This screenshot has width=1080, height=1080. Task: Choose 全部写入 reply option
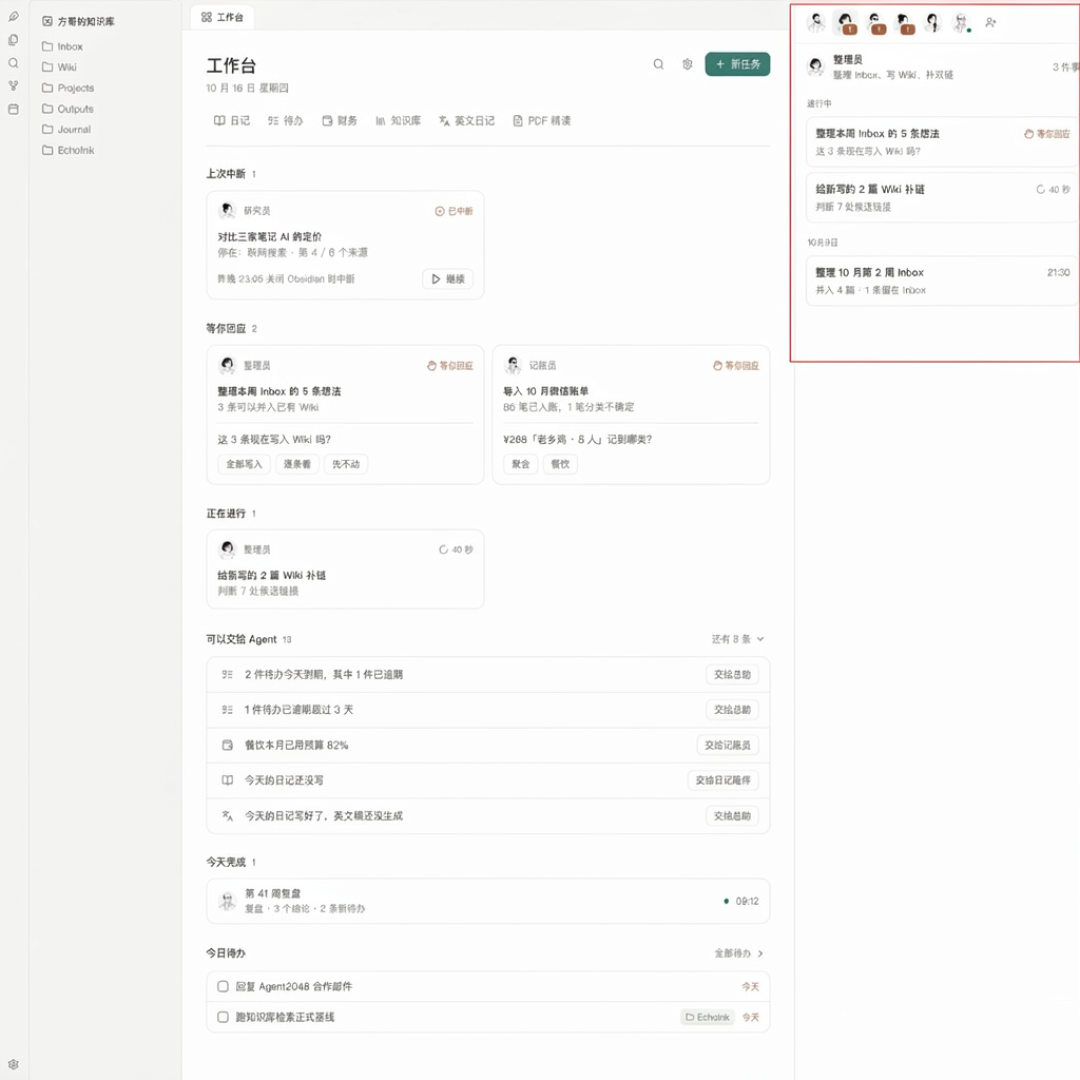244,464
